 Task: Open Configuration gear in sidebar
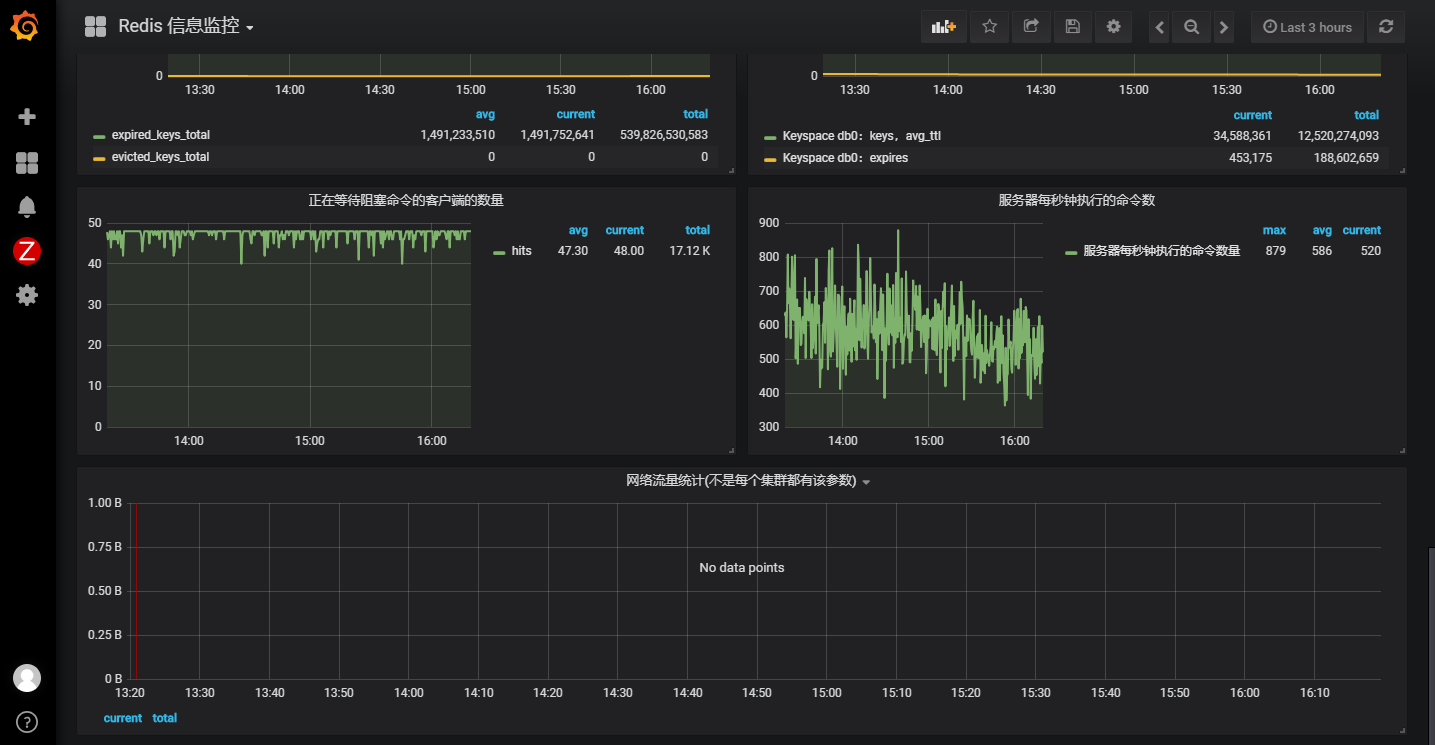(27, 295)
